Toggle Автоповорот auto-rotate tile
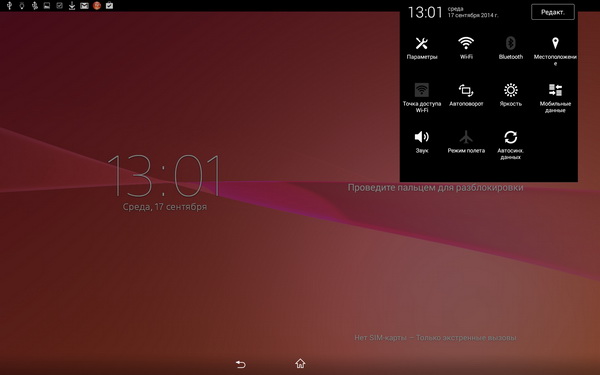600x375 pixels. coord(466,95)
